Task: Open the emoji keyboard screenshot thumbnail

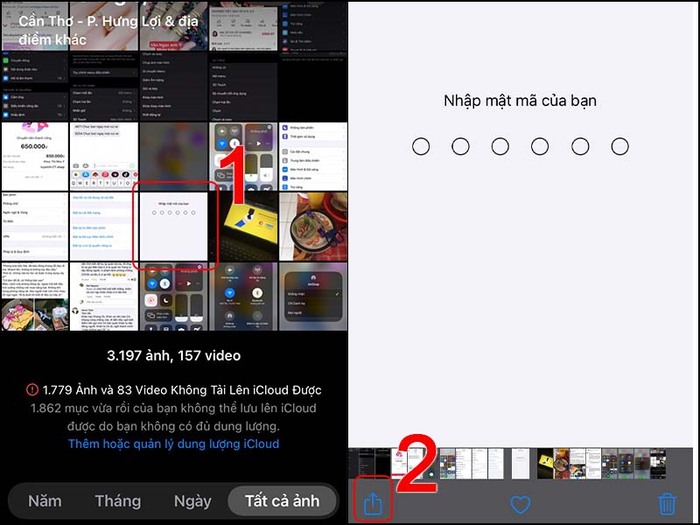Action: pos(103,155)
